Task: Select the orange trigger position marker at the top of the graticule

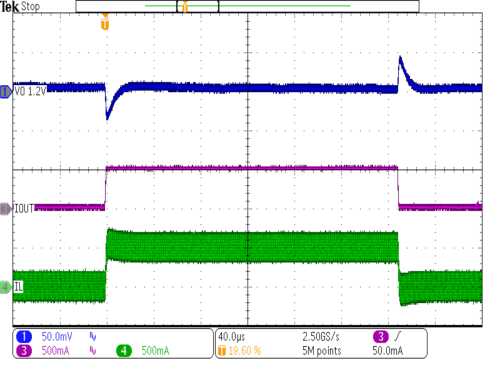Action: tap(105, 22)
